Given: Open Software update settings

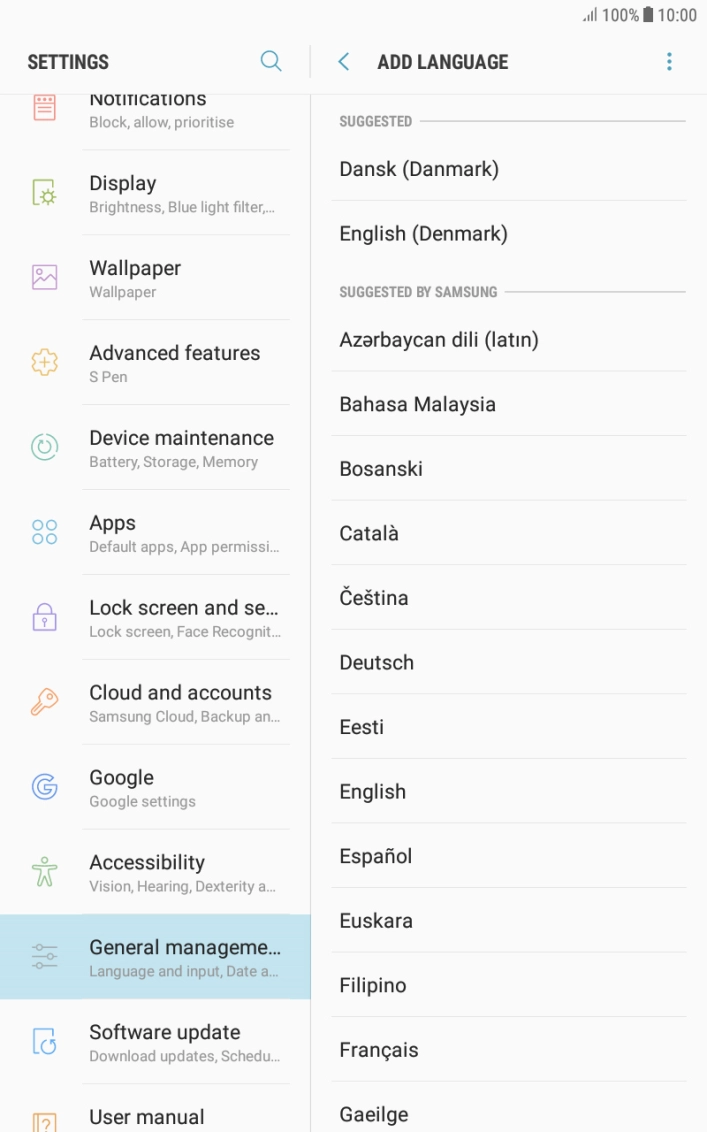Looking at the screenshot, I should [x=185, y=1042].
